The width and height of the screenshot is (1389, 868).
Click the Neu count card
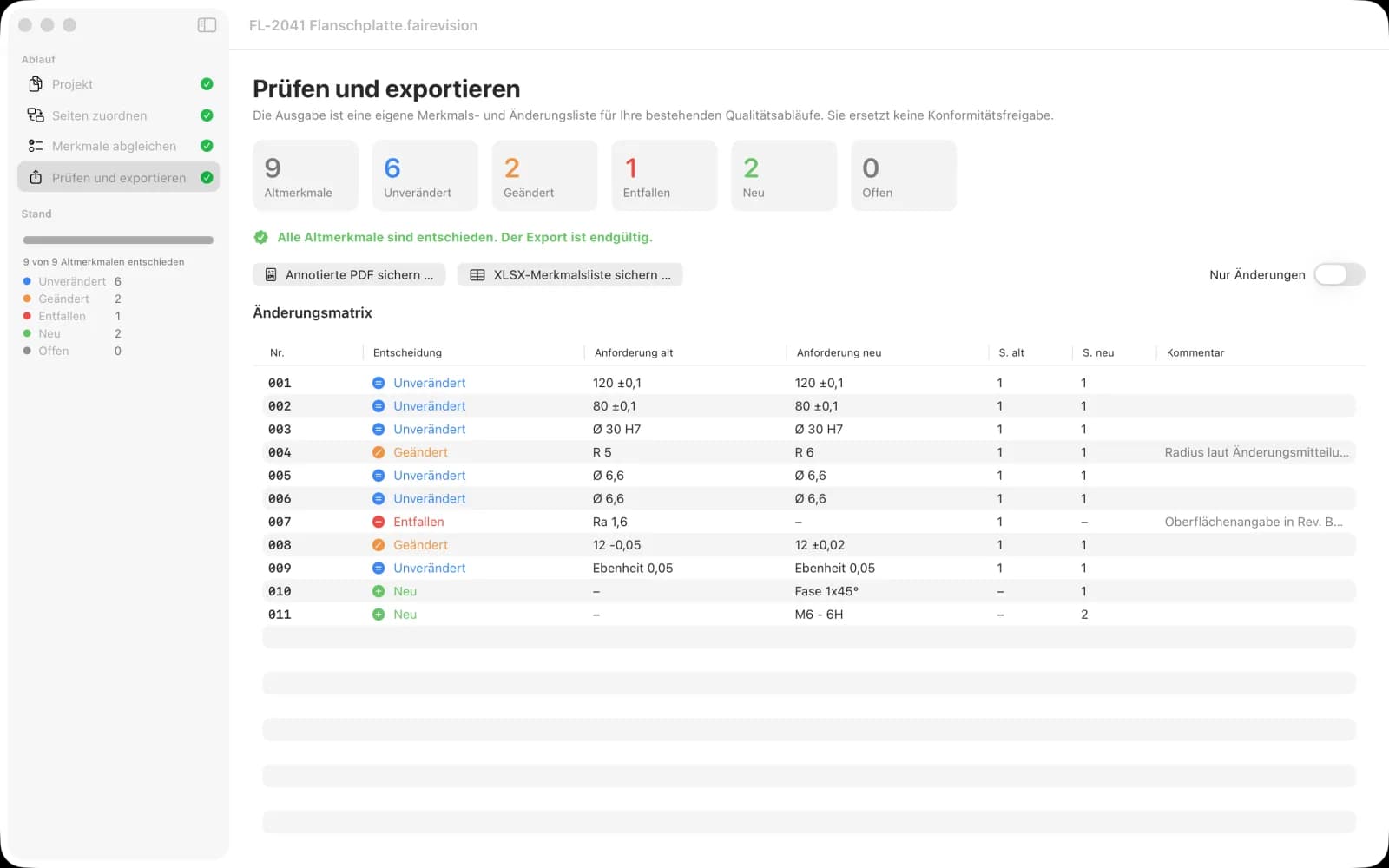click(784, 175)
